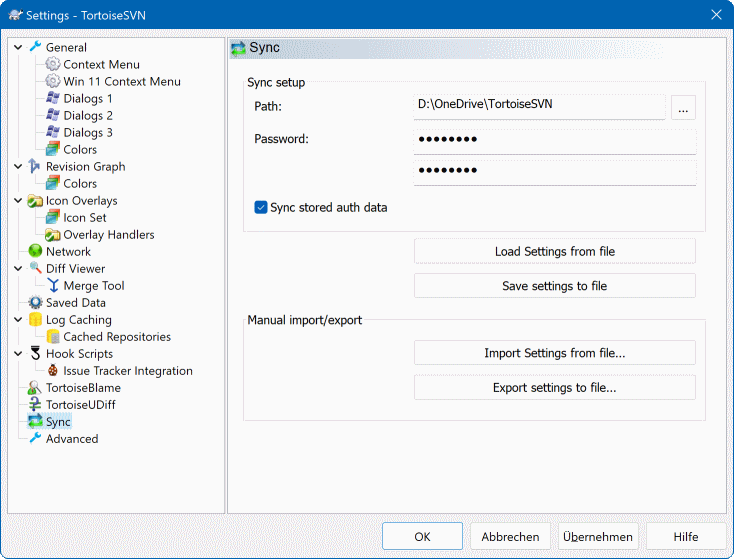Collapse the Revision Graph tree node
Image resolution: width=734 pixels, height=559 pixels.
(18, 167)
